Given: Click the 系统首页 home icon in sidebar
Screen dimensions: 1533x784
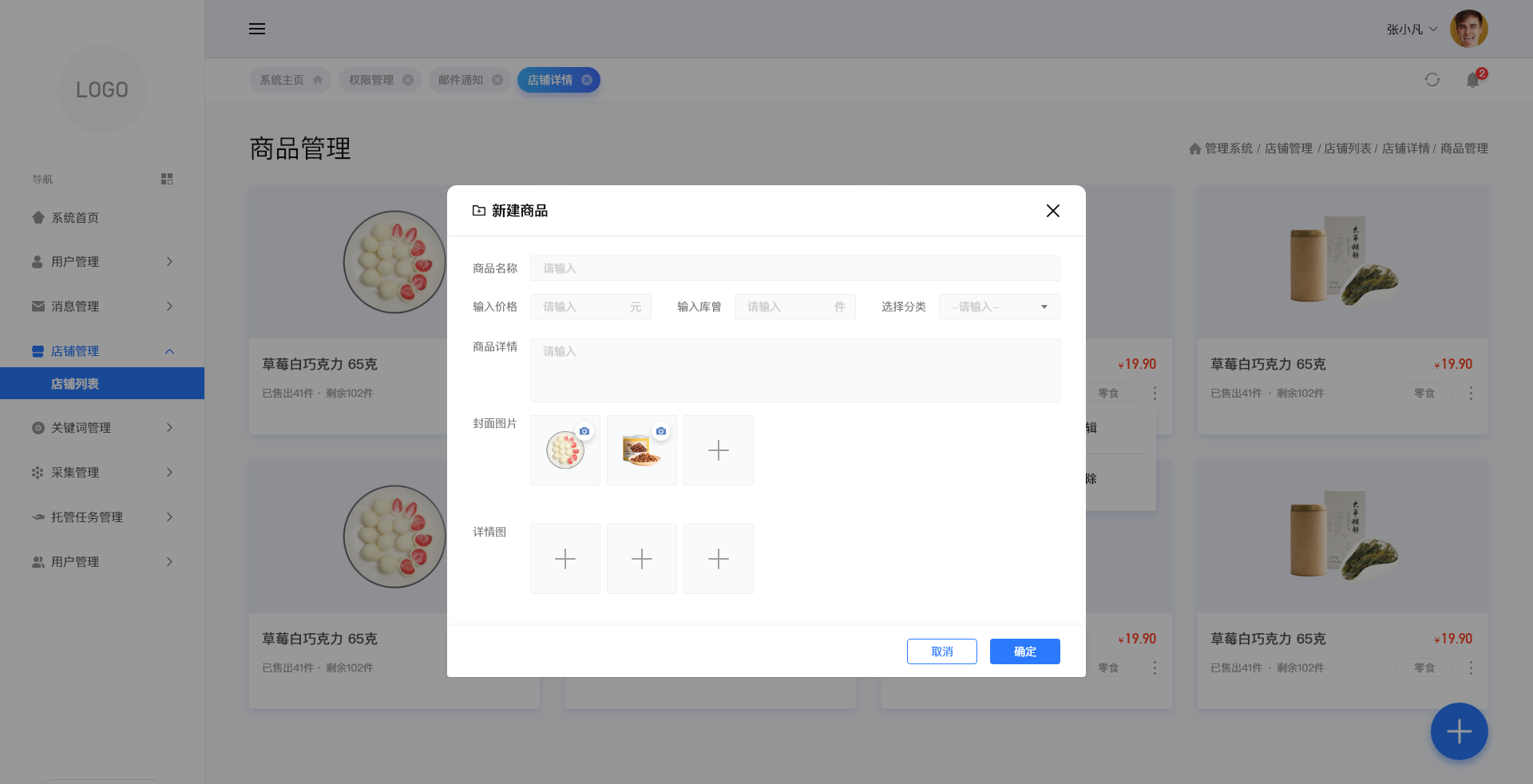Looking at the screenshot, I should coord(38,217).
